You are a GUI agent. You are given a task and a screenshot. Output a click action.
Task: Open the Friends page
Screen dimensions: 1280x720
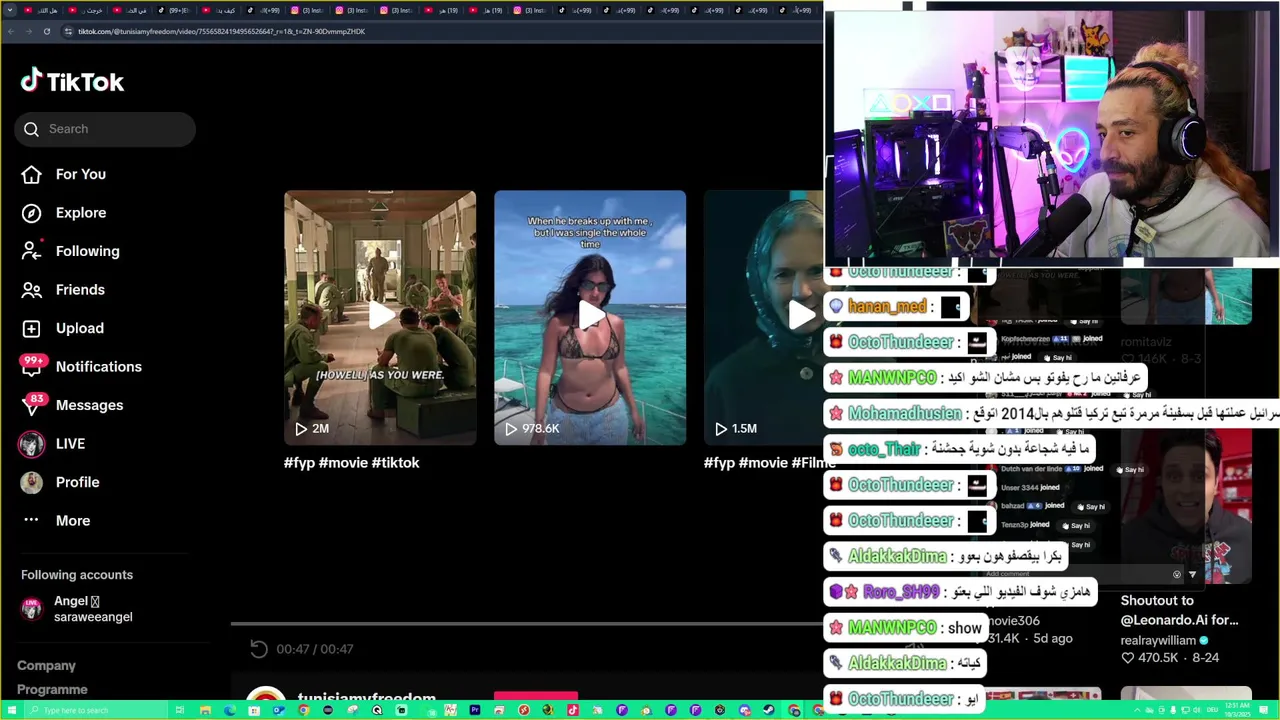click(x=80, y=290)
